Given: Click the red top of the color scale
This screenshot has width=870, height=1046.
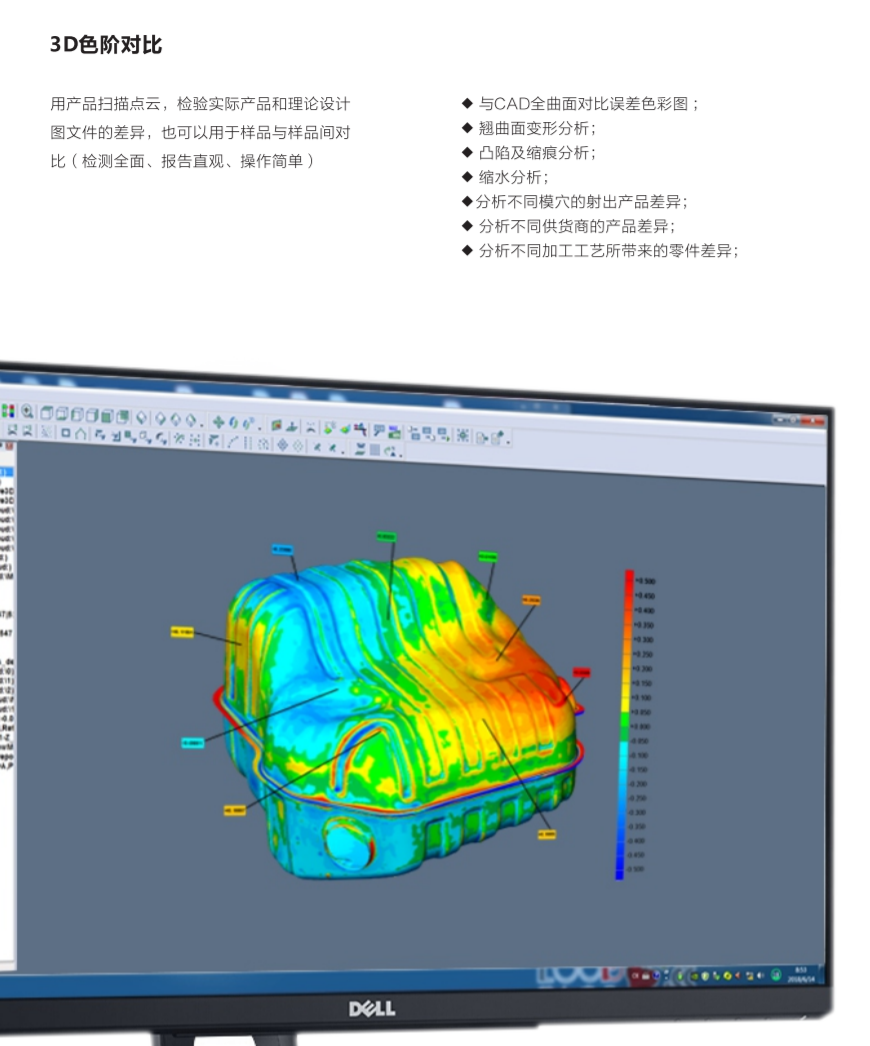Looking at the screenshot, I should click(x=629, y=576).
